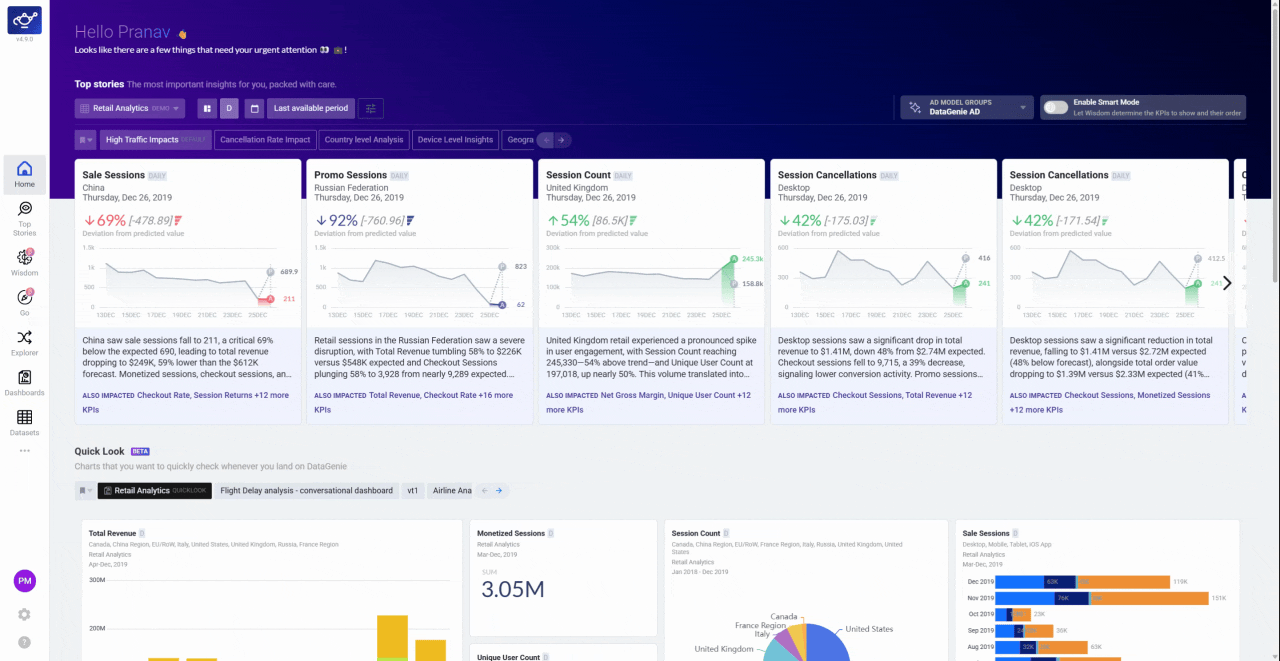Click Last available period button
1280x661 pixels.
[311, 108]
